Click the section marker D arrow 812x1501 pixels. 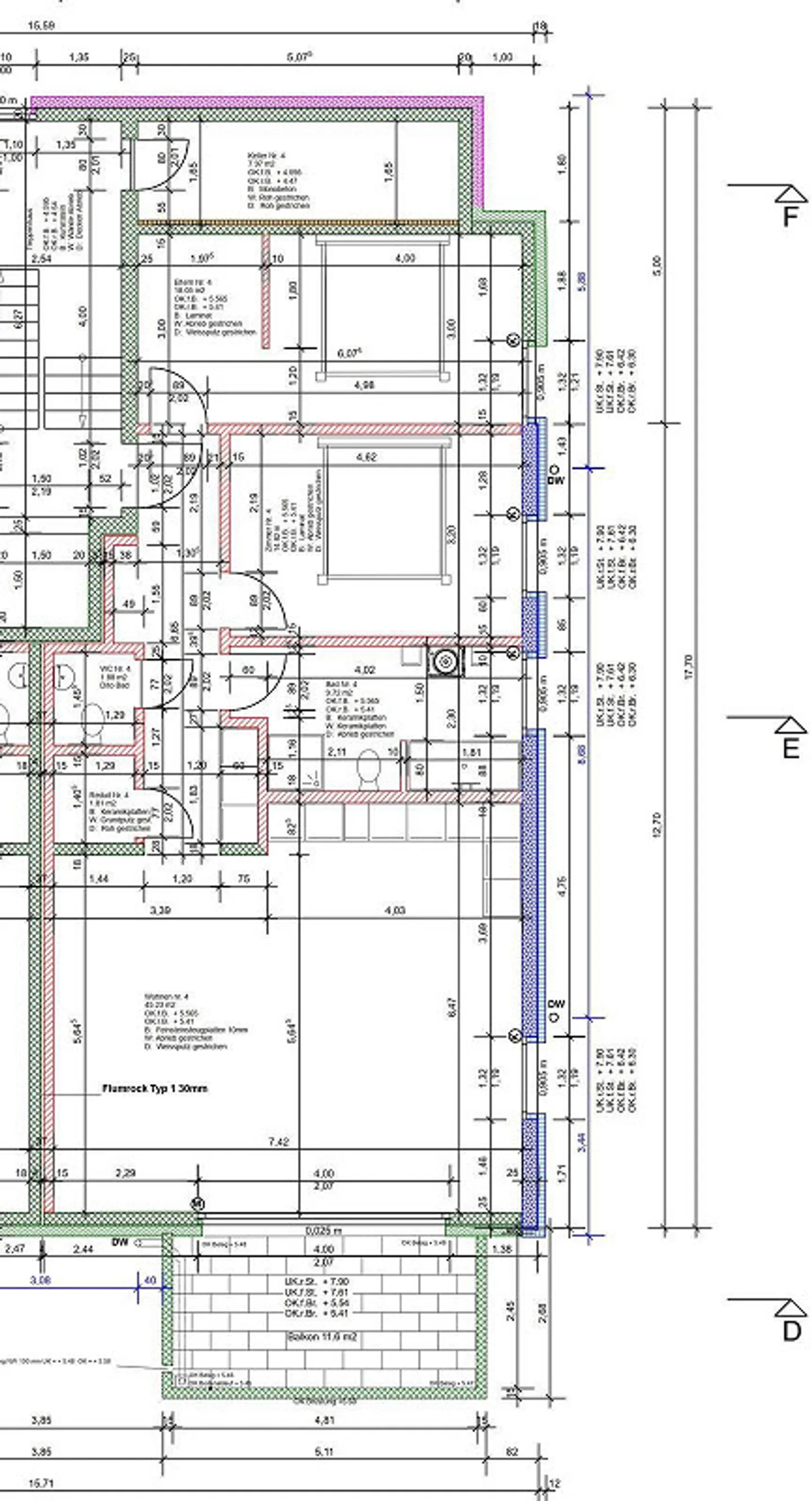pos(791,1308)
